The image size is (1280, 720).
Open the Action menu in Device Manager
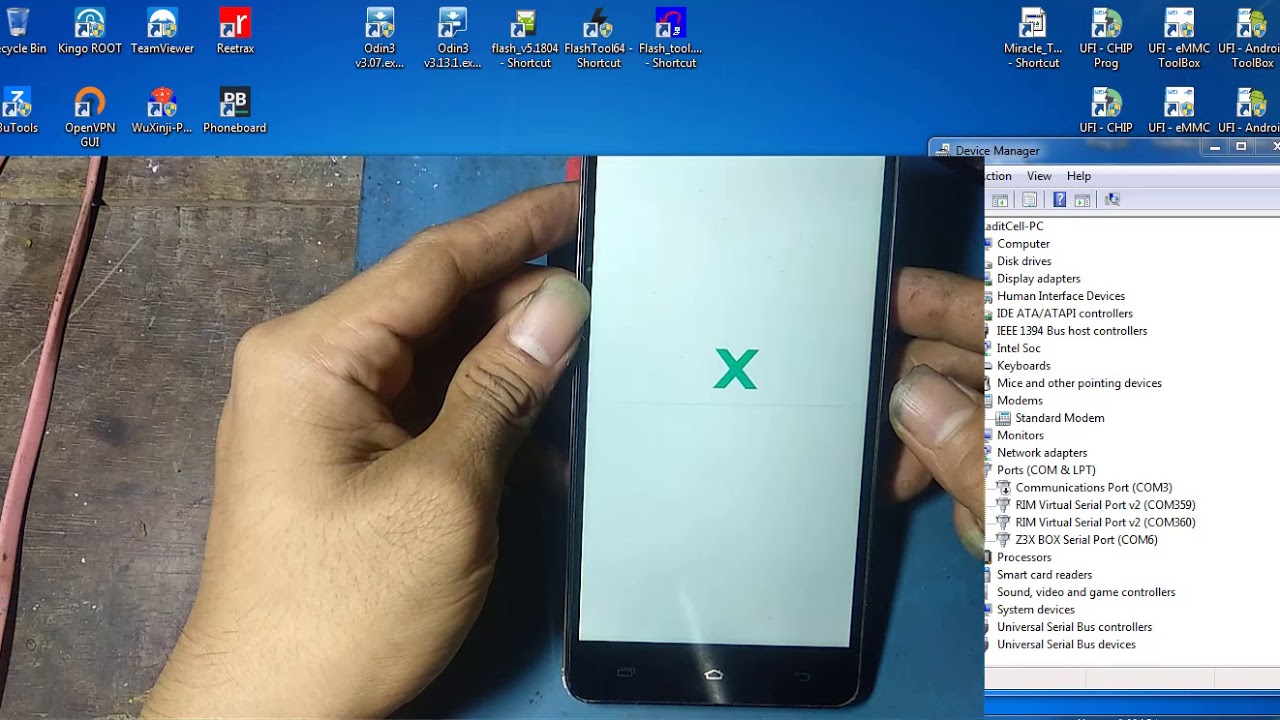click(x=998, y=176)
